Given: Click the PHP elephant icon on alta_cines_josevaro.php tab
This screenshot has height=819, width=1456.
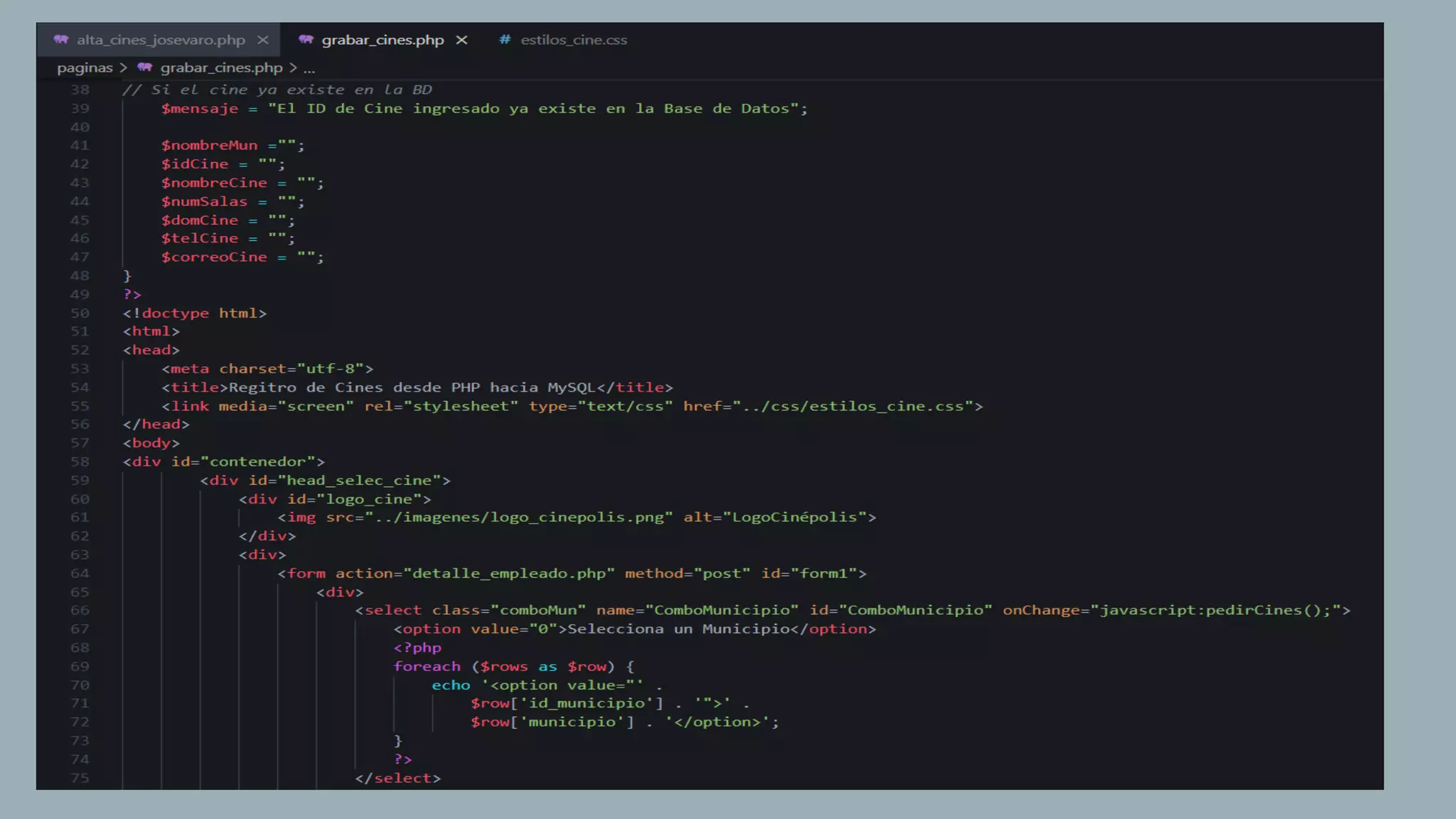Looking at the screenshot, I should [x=61, y=40].
